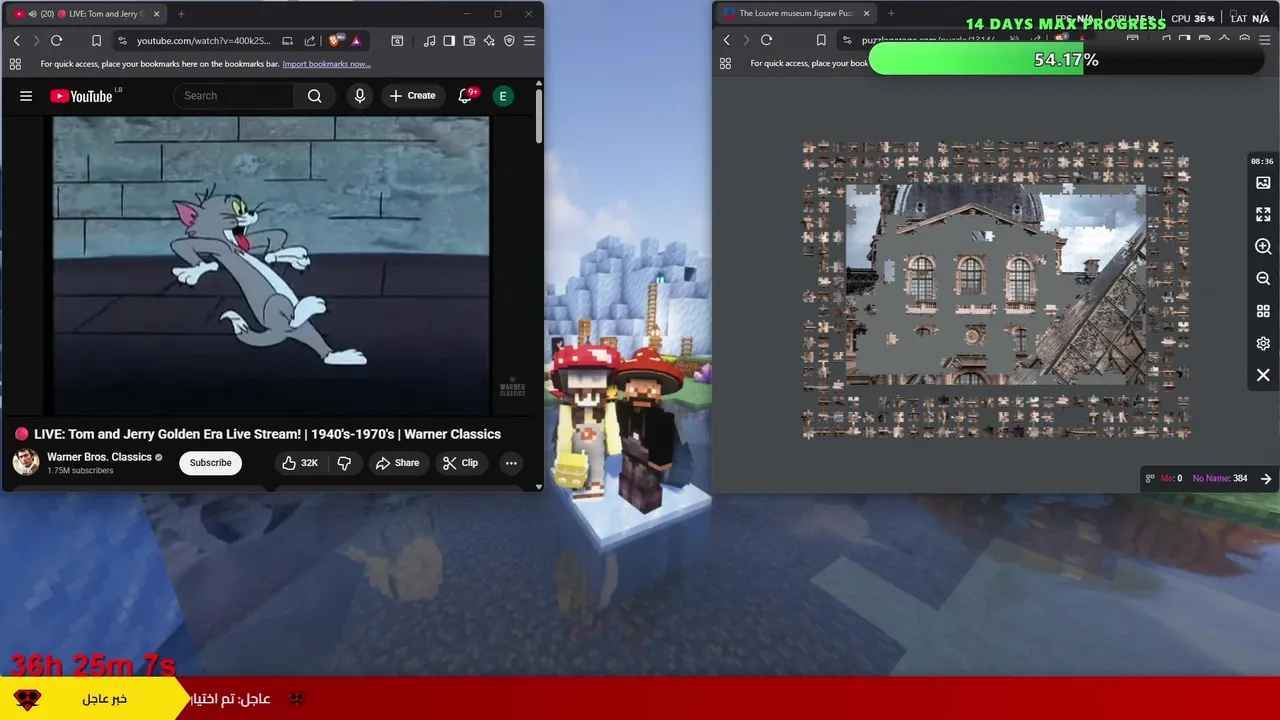The height and width of the screenshot is (720, 1280).
Task: Open the YouTube guide hamburger menu
Action: pyautogui.click(x=26, y=96)
